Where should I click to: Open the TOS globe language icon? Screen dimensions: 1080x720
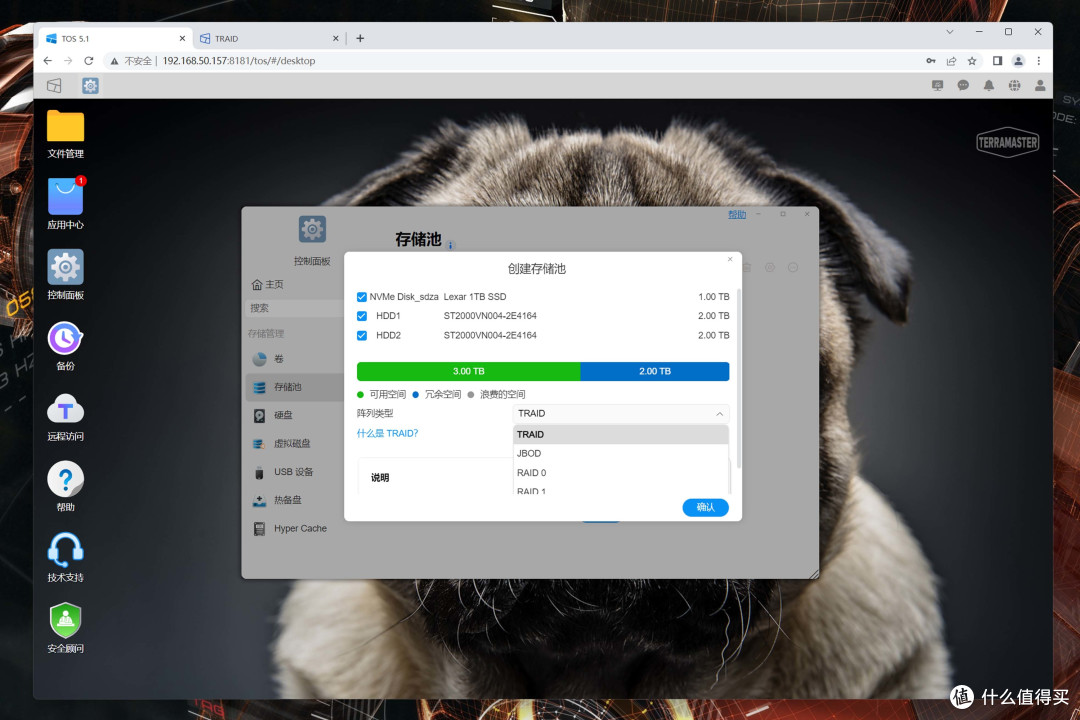click(x=1015, y=85)
